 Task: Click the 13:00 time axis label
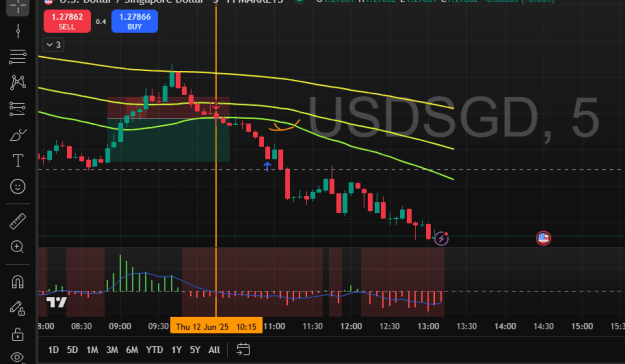pyautogui.click(x=428, y=326)
